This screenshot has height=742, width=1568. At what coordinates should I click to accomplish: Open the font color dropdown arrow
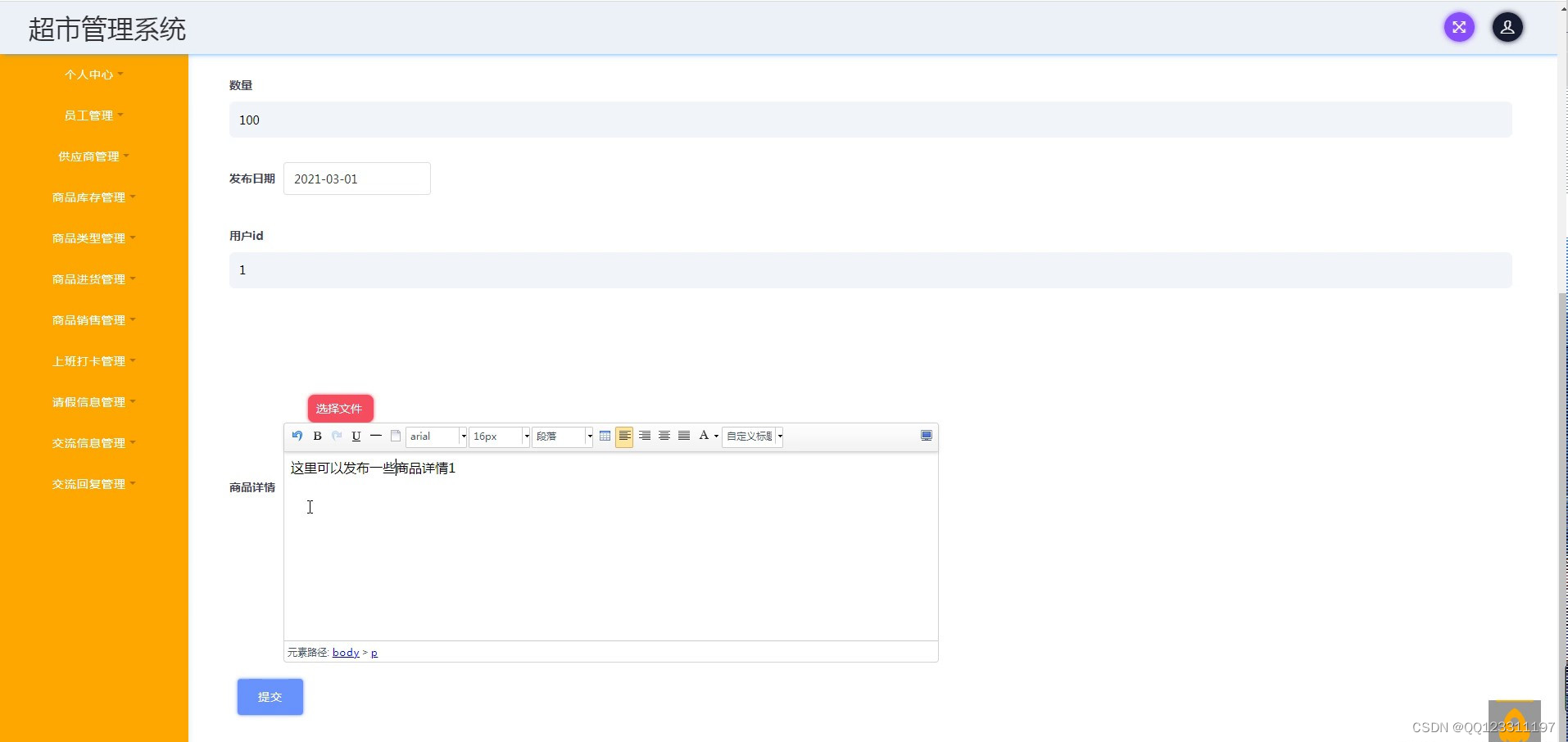pos(717,437)
